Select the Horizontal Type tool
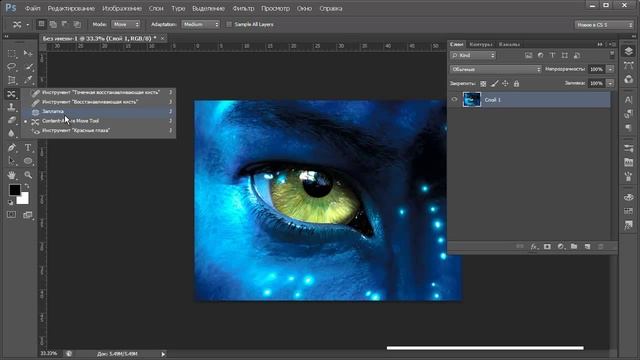Image resolution: width=640 pixels, height=360 pixels. click(x=28, y=147)
